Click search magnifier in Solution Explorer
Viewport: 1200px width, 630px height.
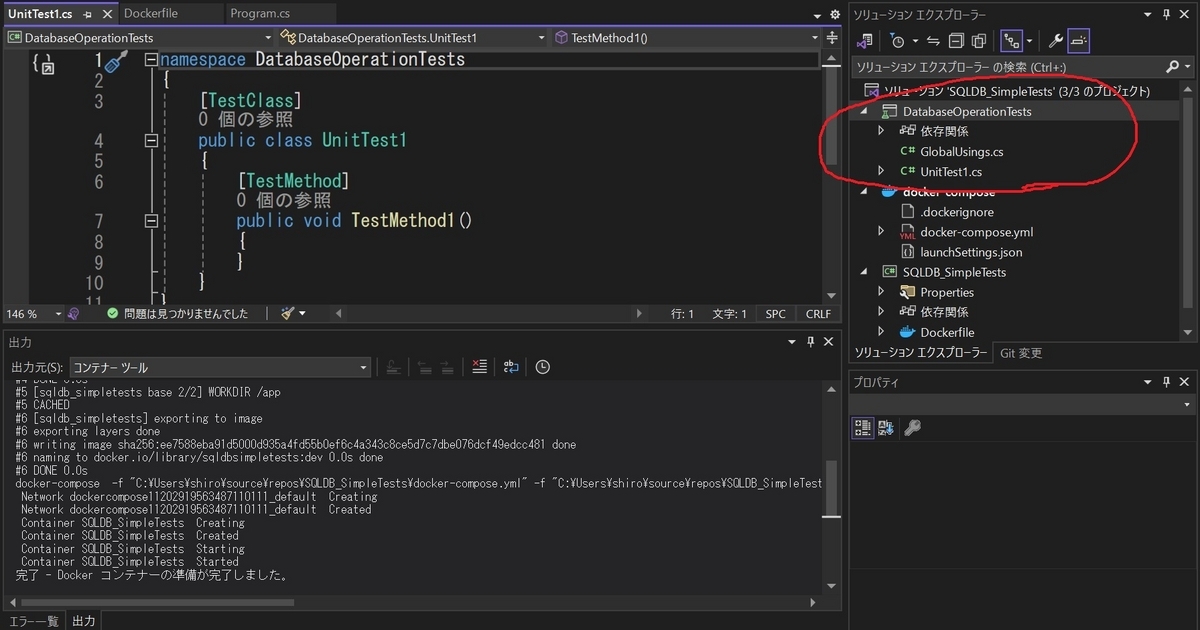pyautogui.click(x=1173, y=67)
